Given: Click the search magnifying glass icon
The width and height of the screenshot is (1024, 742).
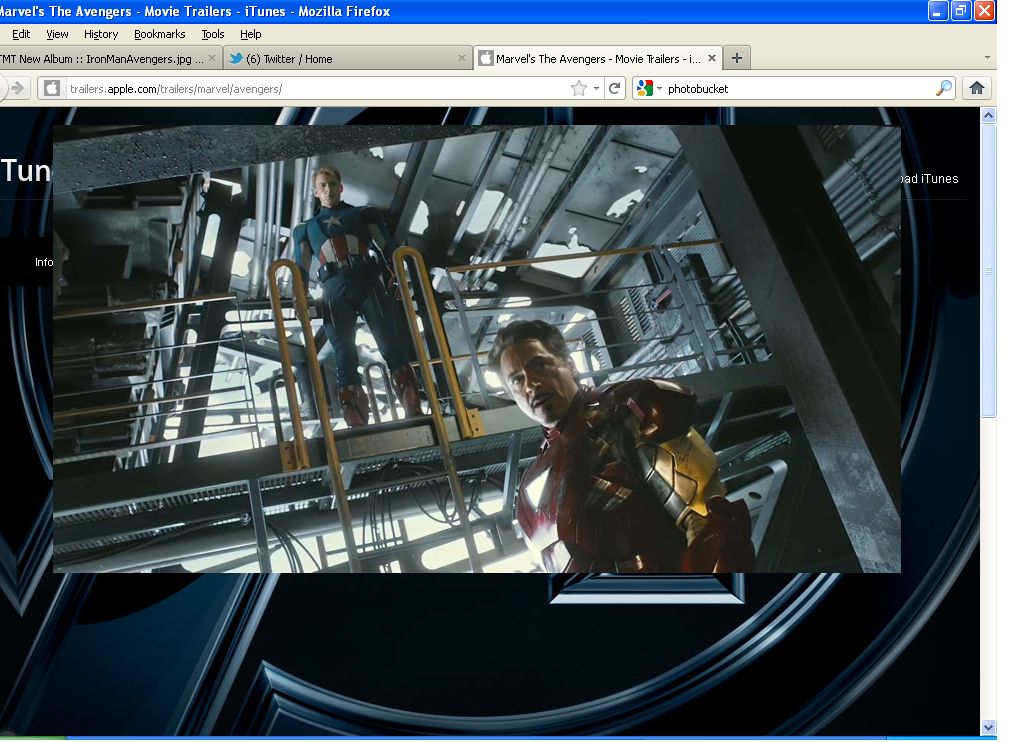Looking at the screenshot, I should pyautogui.click(x=944, y=88).
